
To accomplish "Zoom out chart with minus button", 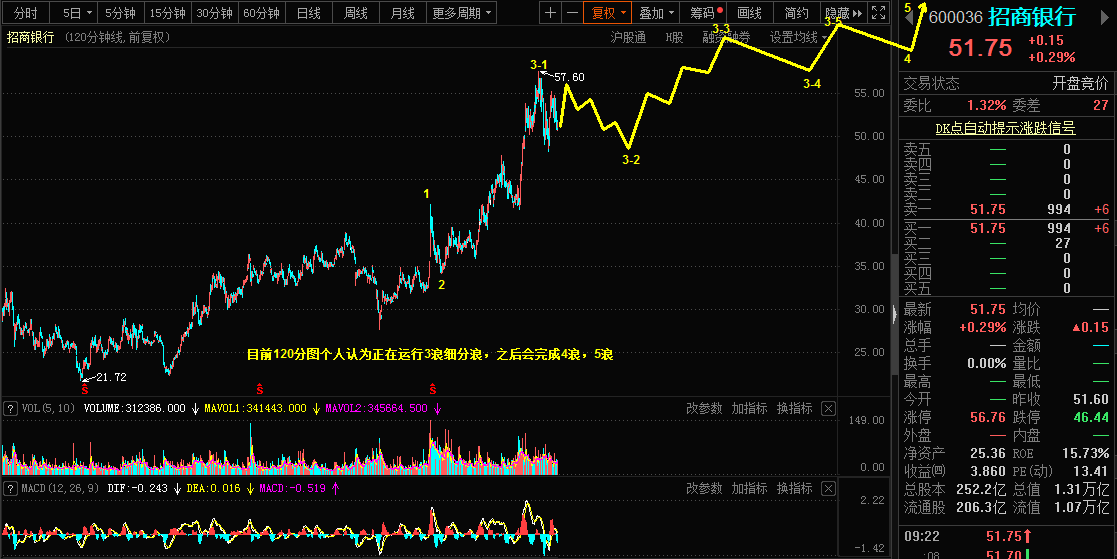I will tap(572, 13).
